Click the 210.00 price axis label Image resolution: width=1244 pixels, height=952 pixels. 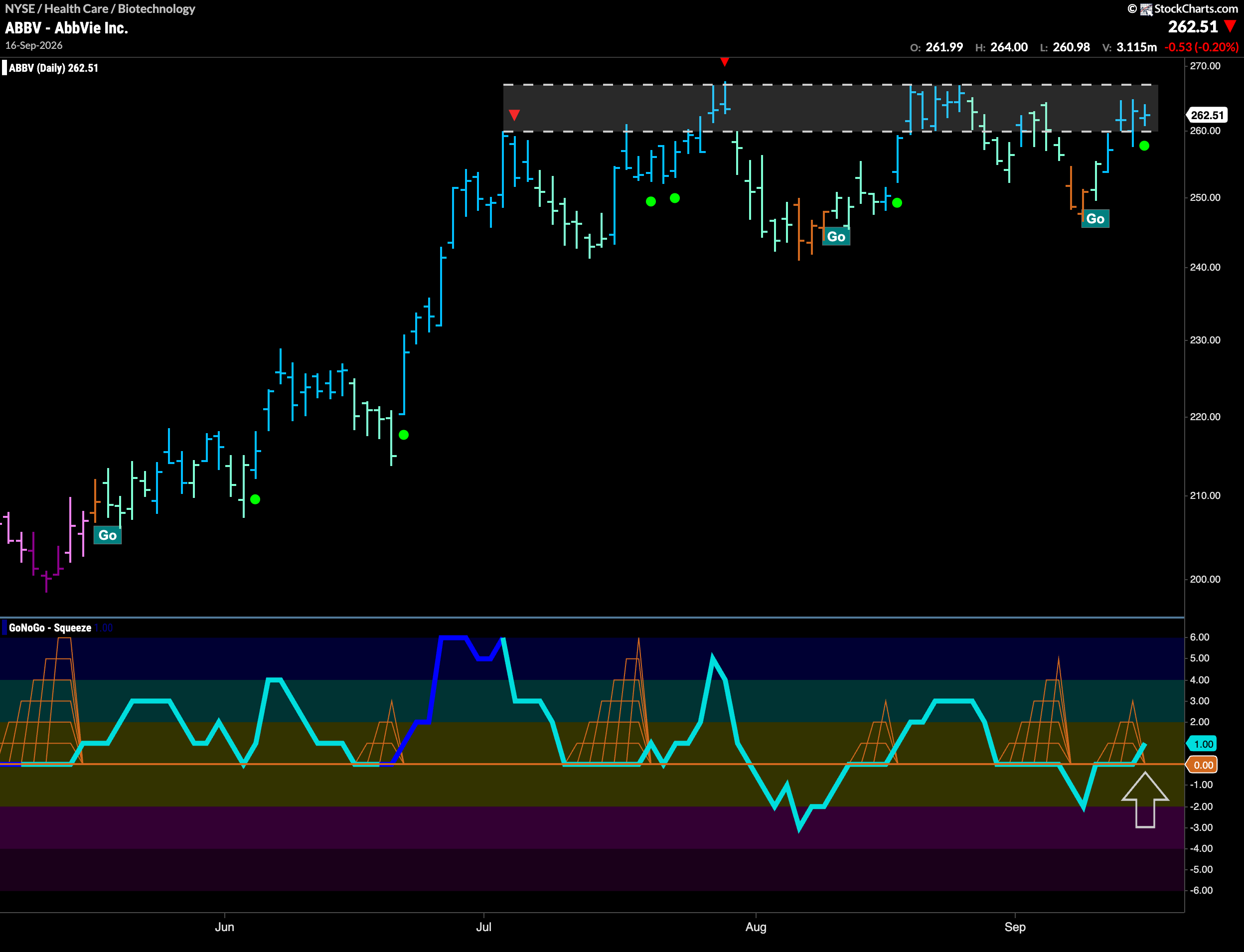[1205, 495]
